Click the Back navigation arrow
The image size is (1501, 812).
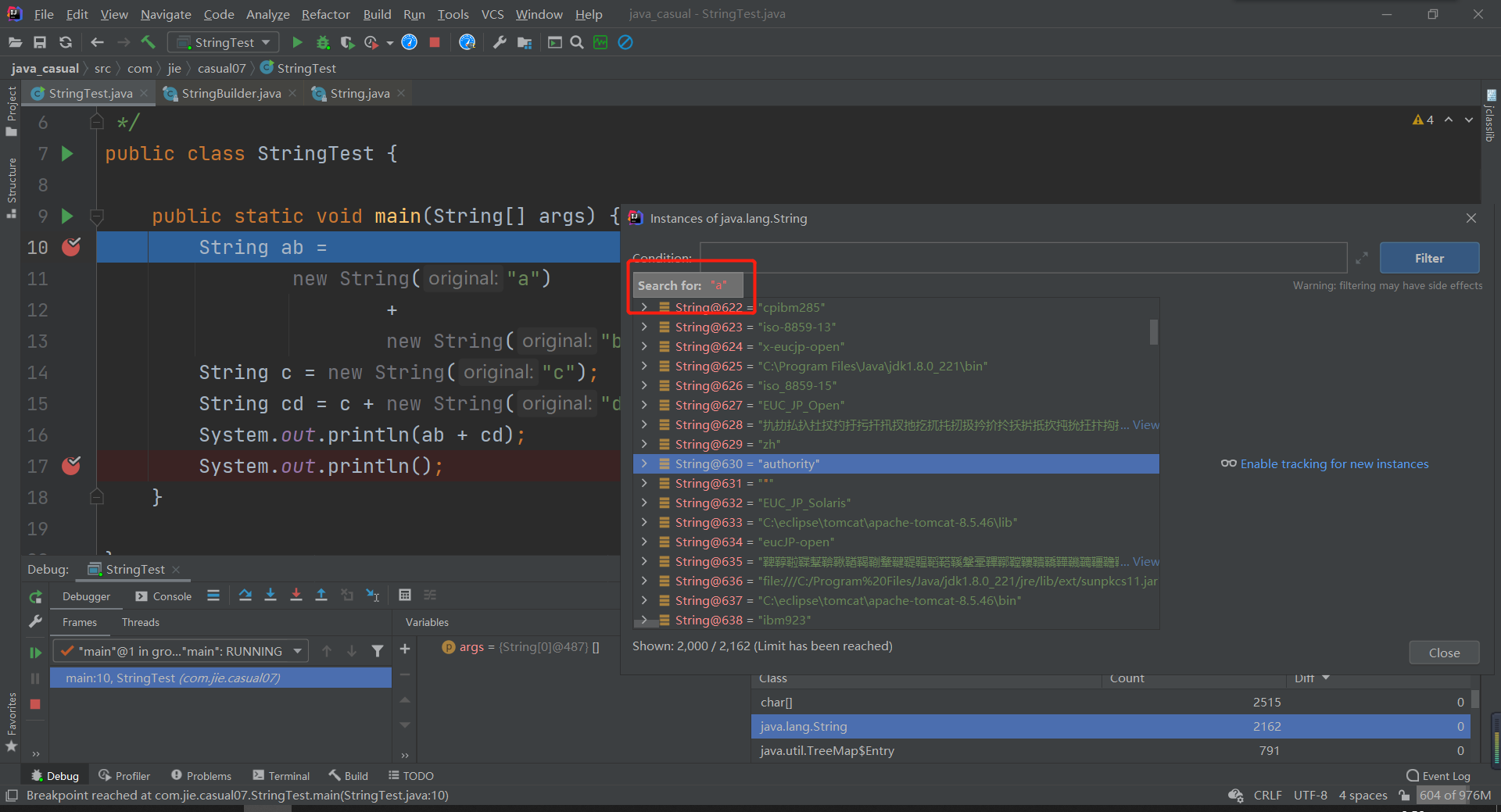(97, 42)
